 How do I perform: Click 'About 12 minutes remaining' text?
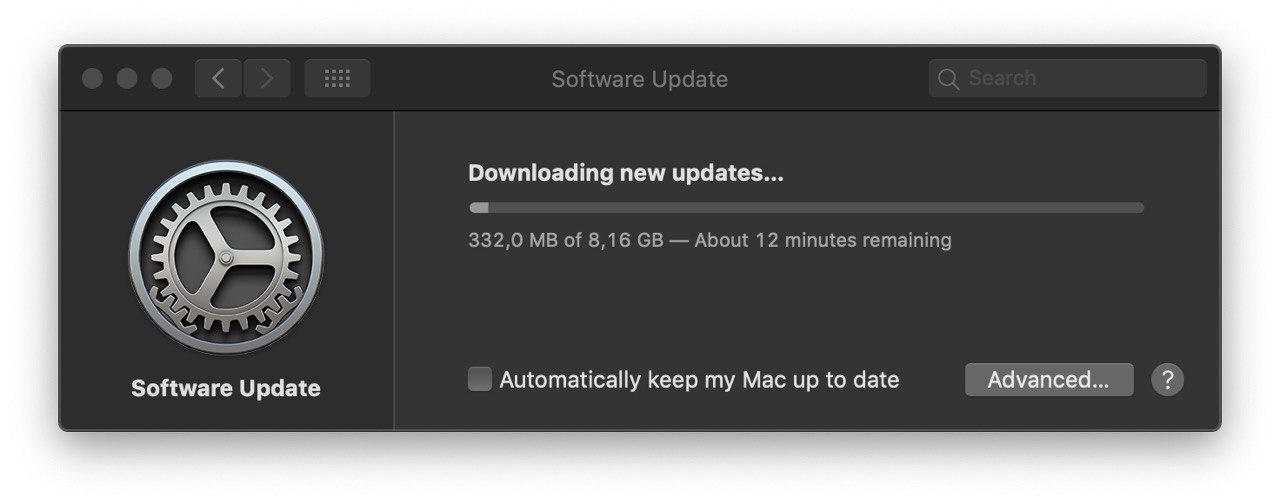tap(823, 240)
